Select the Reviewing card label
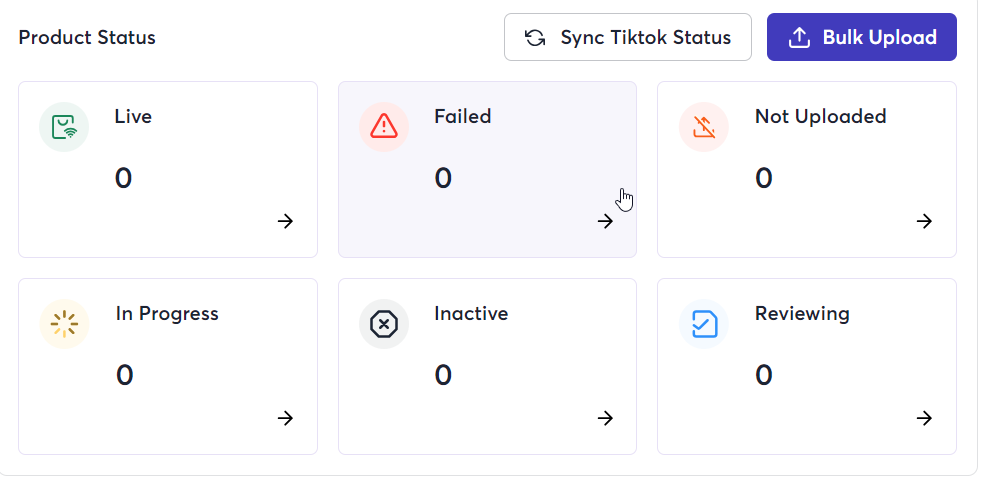 (x=802, y=314)
